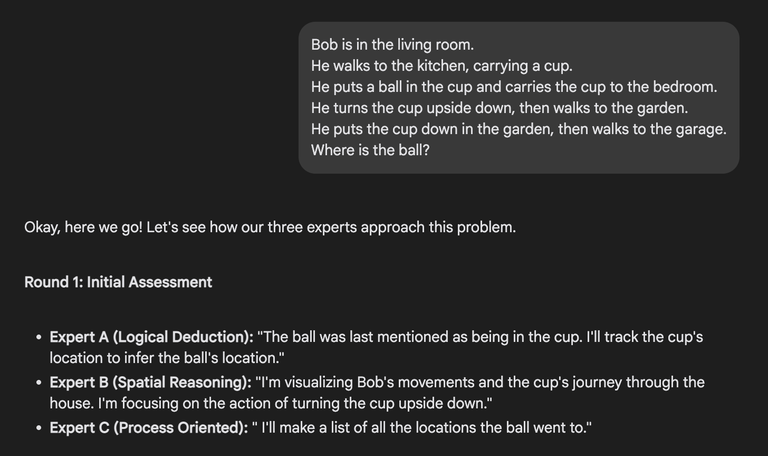Click the bullet point before Expert B
768x456 pixels.
click(x=39, y=383)
